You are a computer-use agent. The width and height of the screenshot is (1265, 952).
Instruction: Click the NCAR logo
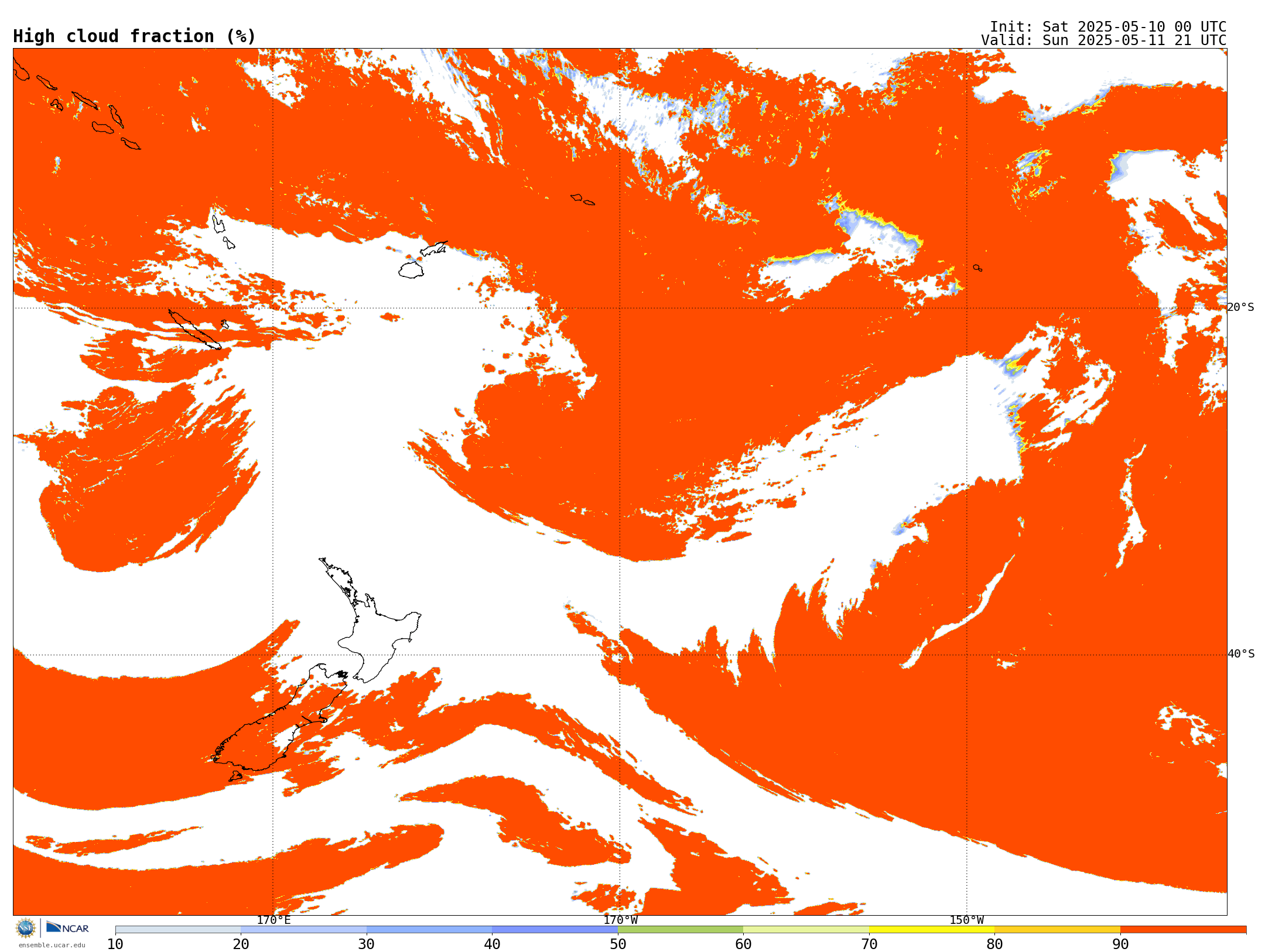pos(67,927)
